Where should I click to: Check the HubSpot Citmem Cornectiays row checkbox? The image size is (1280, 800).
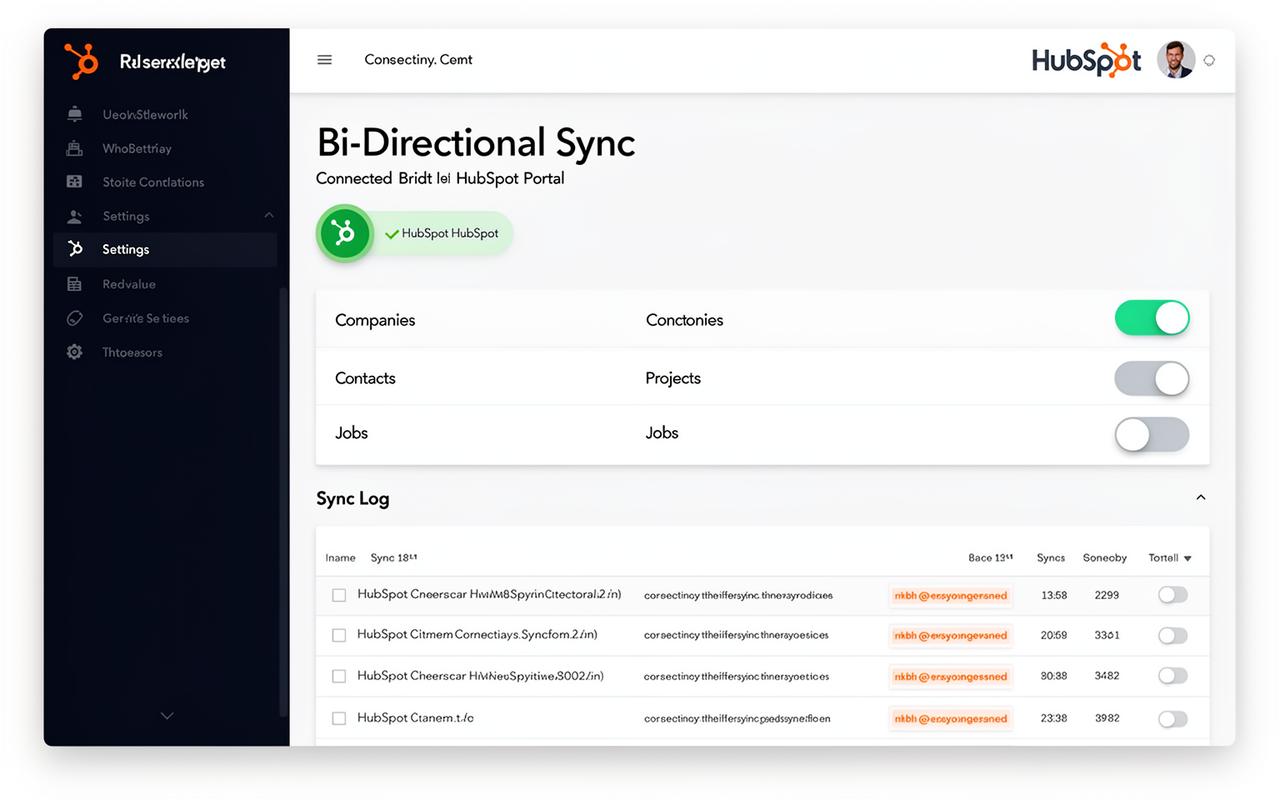[339, 635]
